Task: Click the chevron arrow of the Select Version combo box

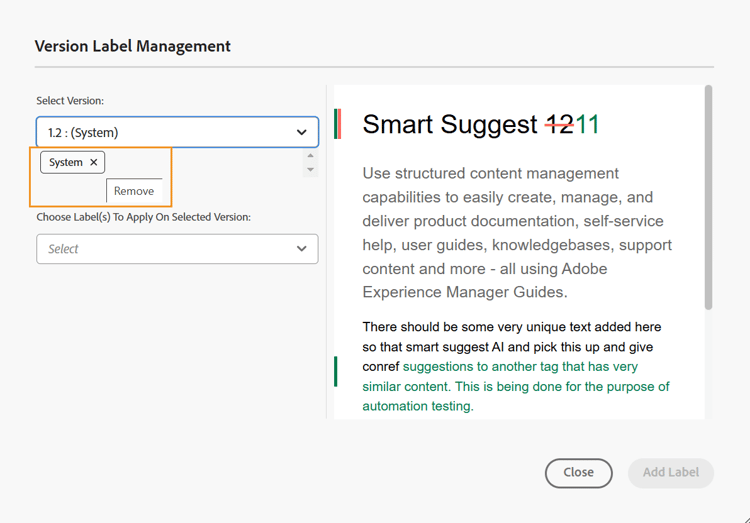Action: (x=301, y=133)
